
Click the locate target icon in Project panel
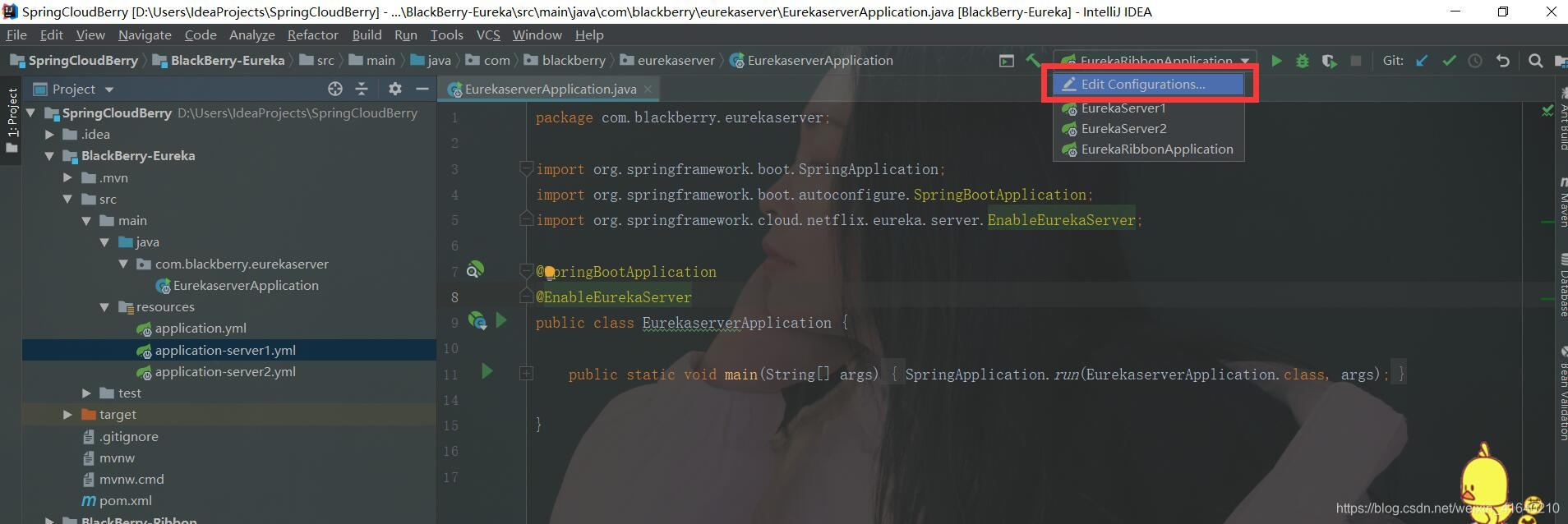[334, 89]
